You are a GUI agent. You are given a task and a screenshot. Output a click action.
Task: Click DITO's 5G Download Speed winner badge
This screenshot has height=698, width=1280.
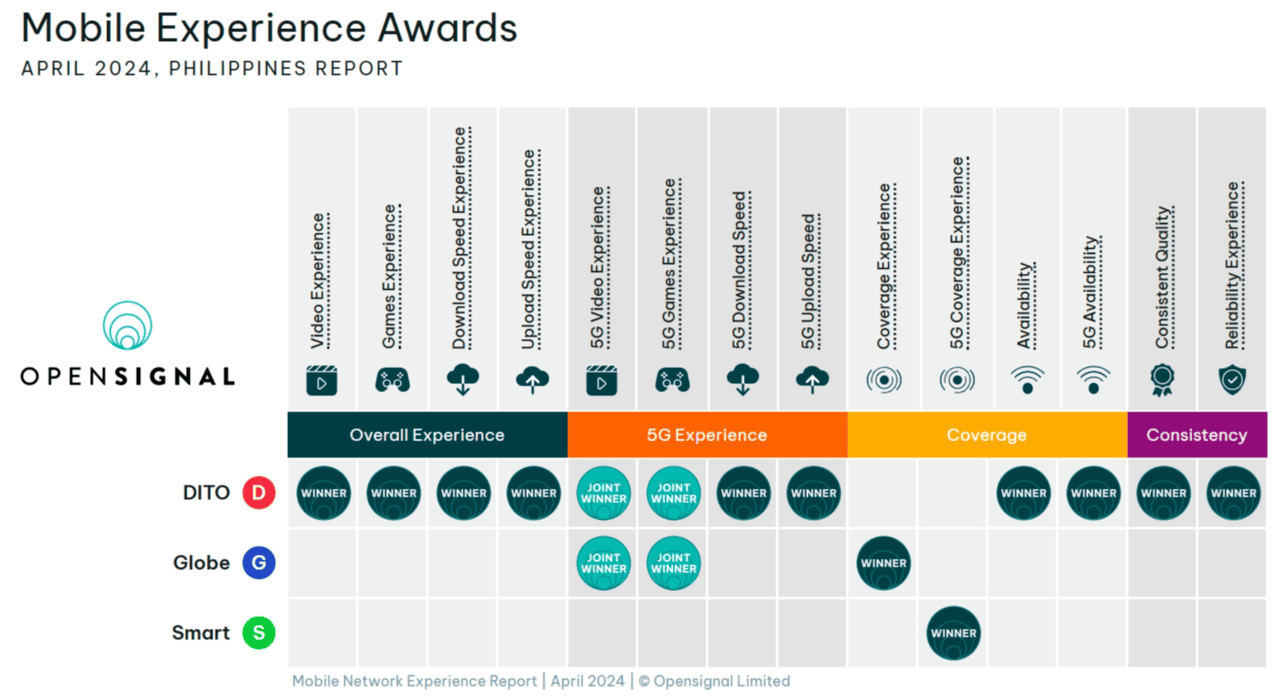(x=743, y=493)
